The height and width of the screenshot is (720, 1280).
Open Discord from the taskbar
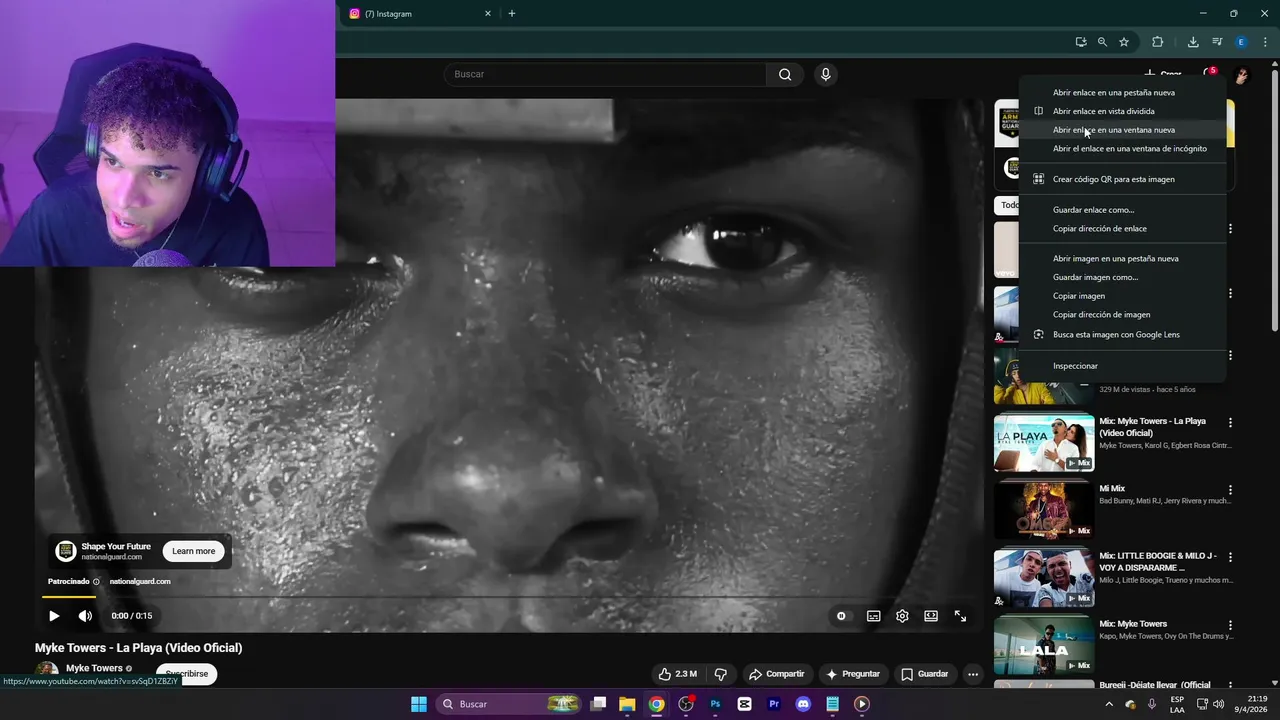[803, 704]
